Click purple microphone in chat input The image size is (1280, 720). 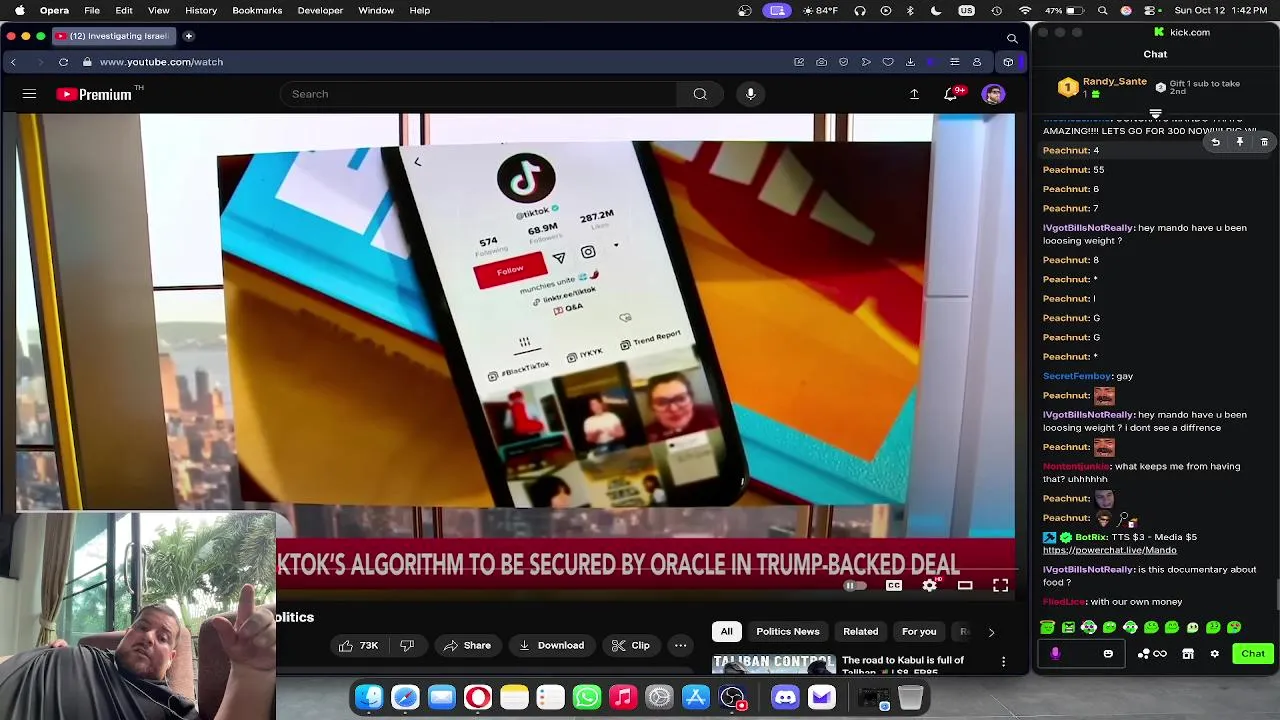(x=1055, y=654)
